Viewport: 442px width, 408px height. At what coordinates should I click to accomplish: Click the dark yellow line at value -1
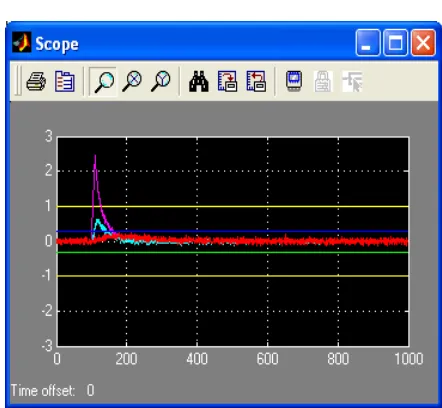(233, 276)
